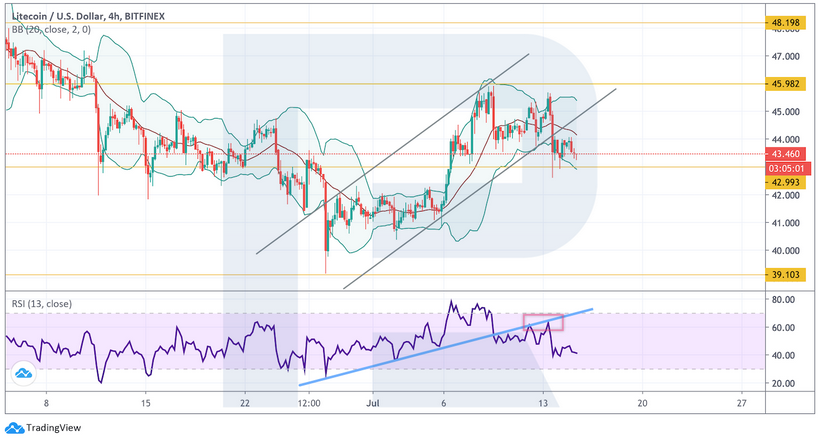Select the pink rectangle on the RSI pane
Image resolution: width=820 pixels, height=442 pixels.
(x=543, y=322)
